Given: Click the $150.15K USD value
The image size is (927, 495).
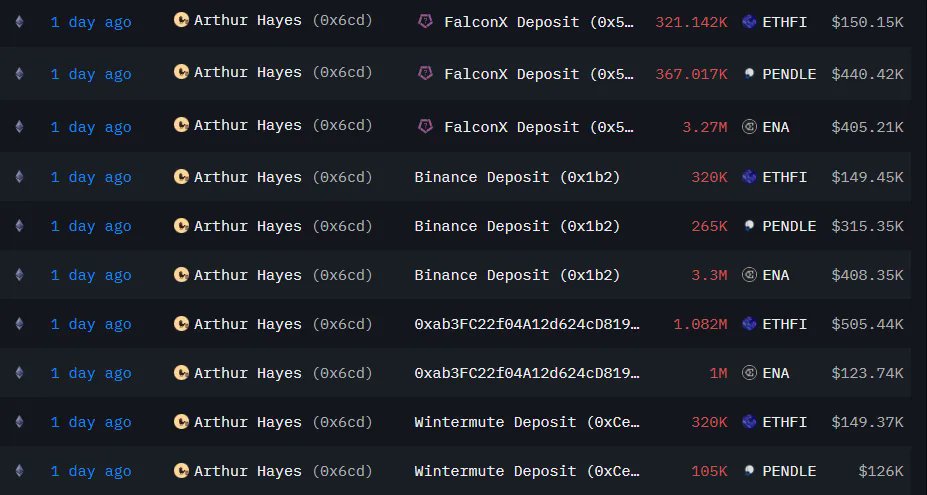Looking at the screenshot, I should pyautogui.click(x=867, y=22).
